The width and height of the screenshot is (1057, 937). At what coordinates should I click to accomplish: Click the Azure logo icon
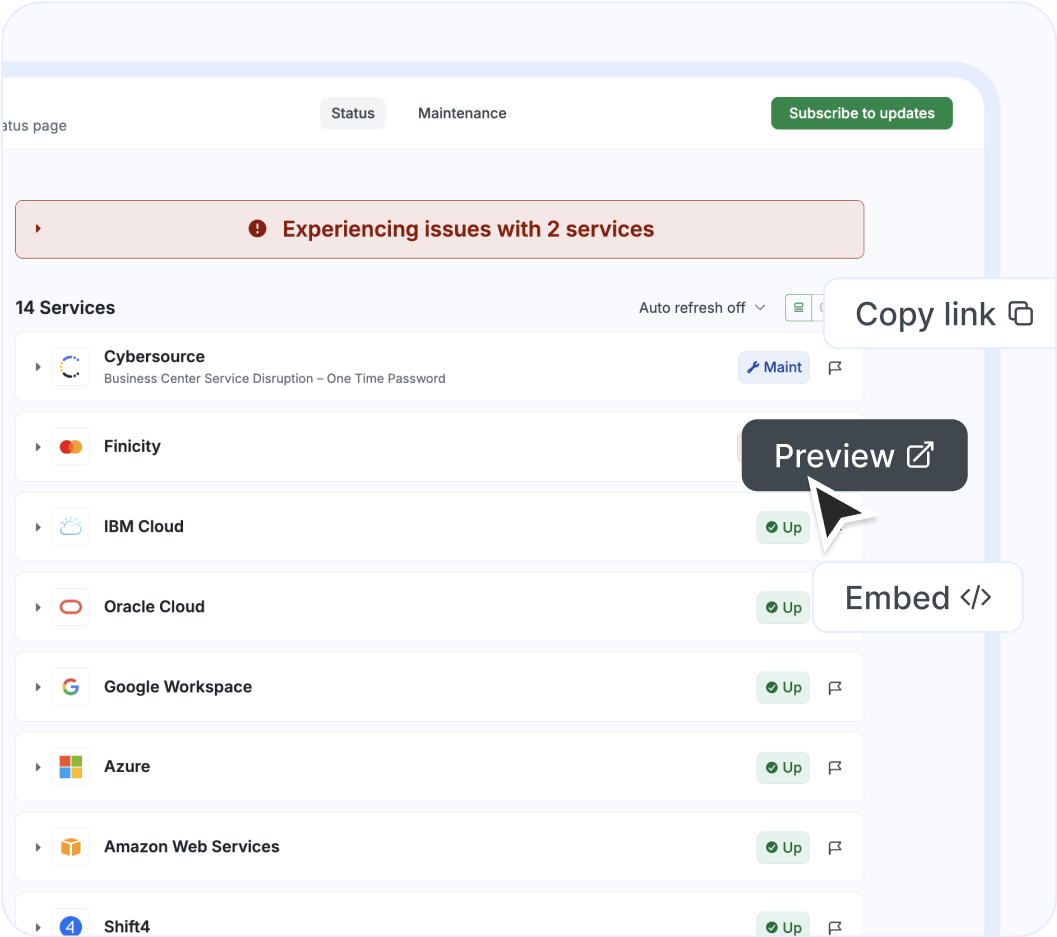pos(71,767)
